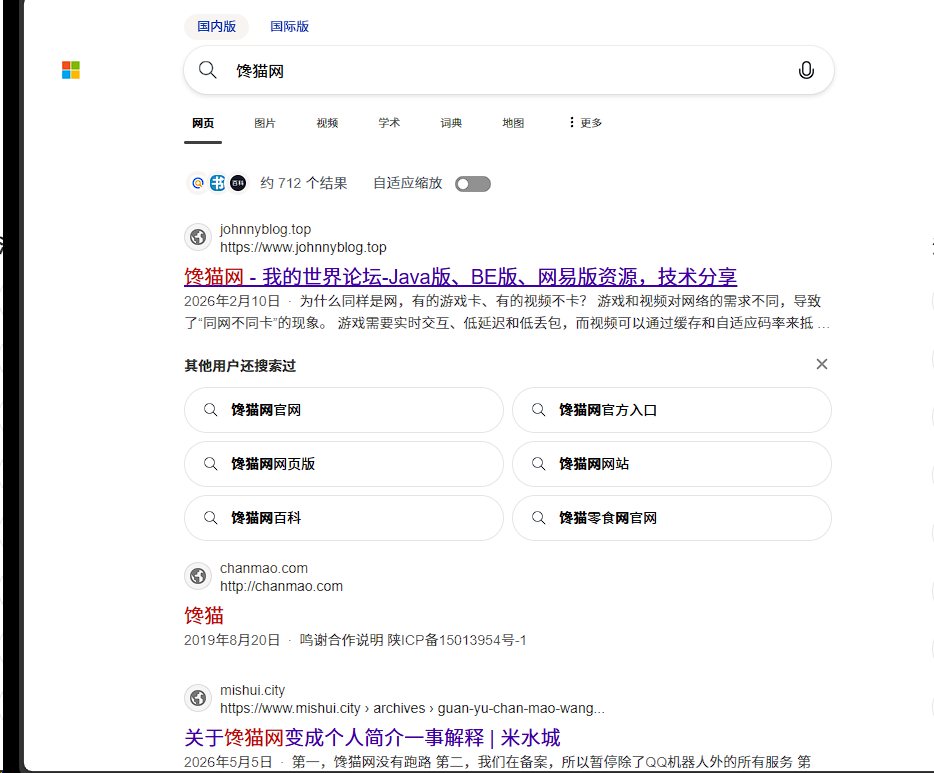This screenshot has width=934, height=773.
Task: Click the dark round icon left of result count
Action: pos(238,183)
